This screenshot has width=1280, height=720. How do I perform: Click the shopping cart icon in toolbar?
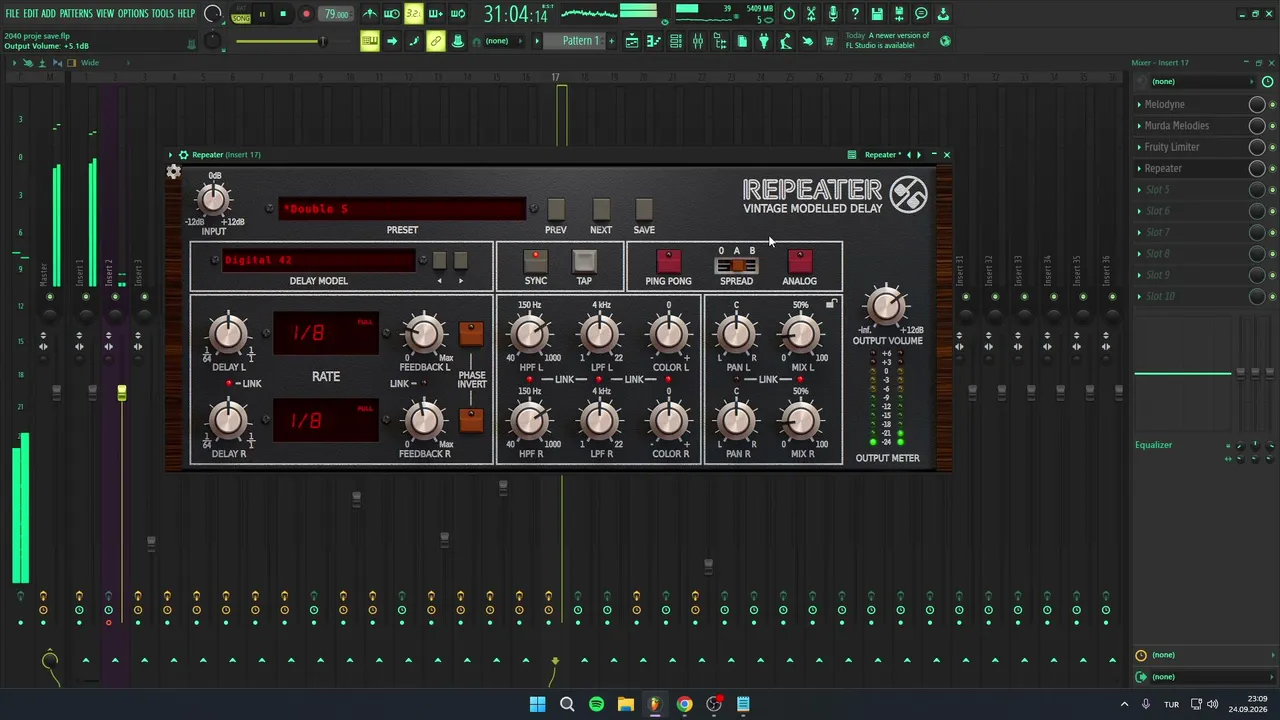[829, 41]
